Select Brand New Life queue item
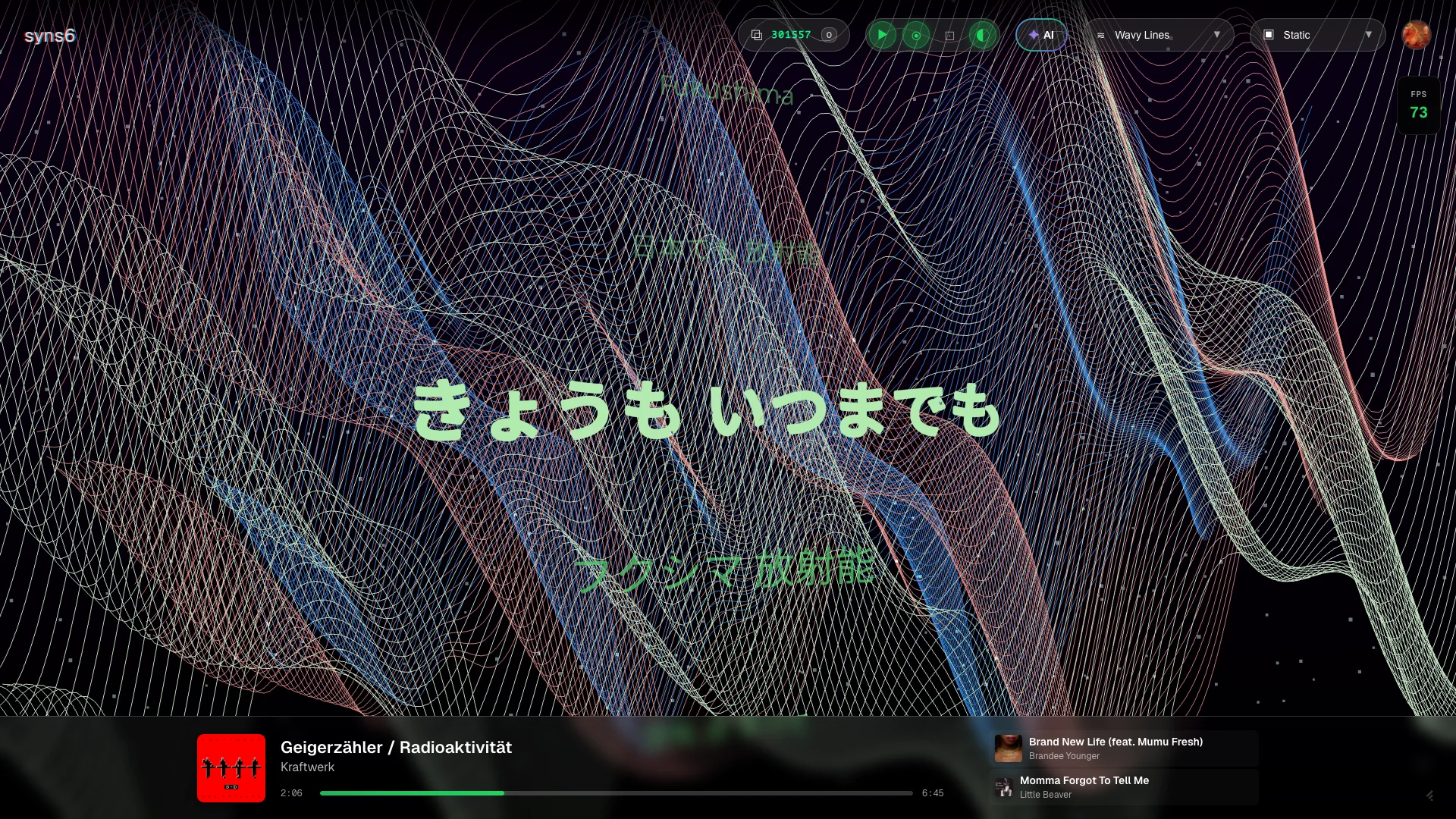The width and height of the screenshot is (1456, 819). [x=1124, y=748]
